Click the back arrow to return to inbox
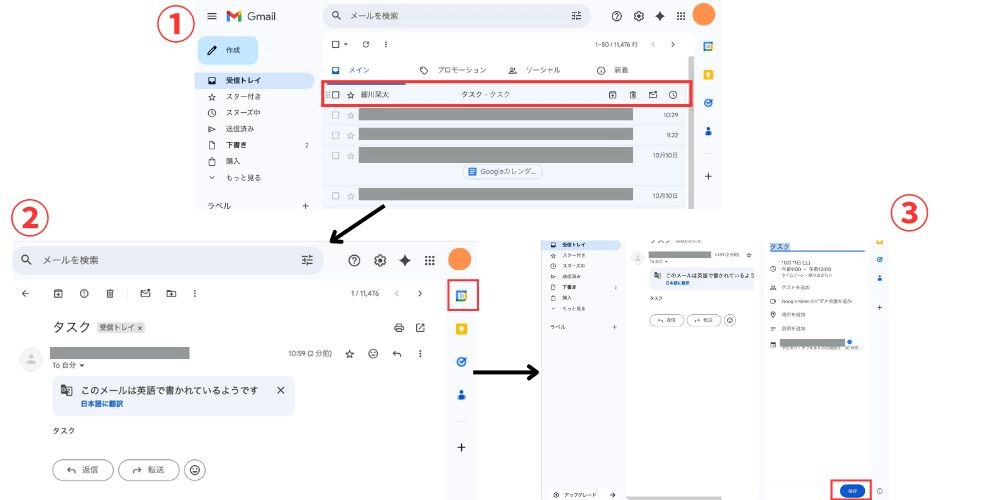The height and width of the screenshot is (500, 1000). [x=26, y=294]
